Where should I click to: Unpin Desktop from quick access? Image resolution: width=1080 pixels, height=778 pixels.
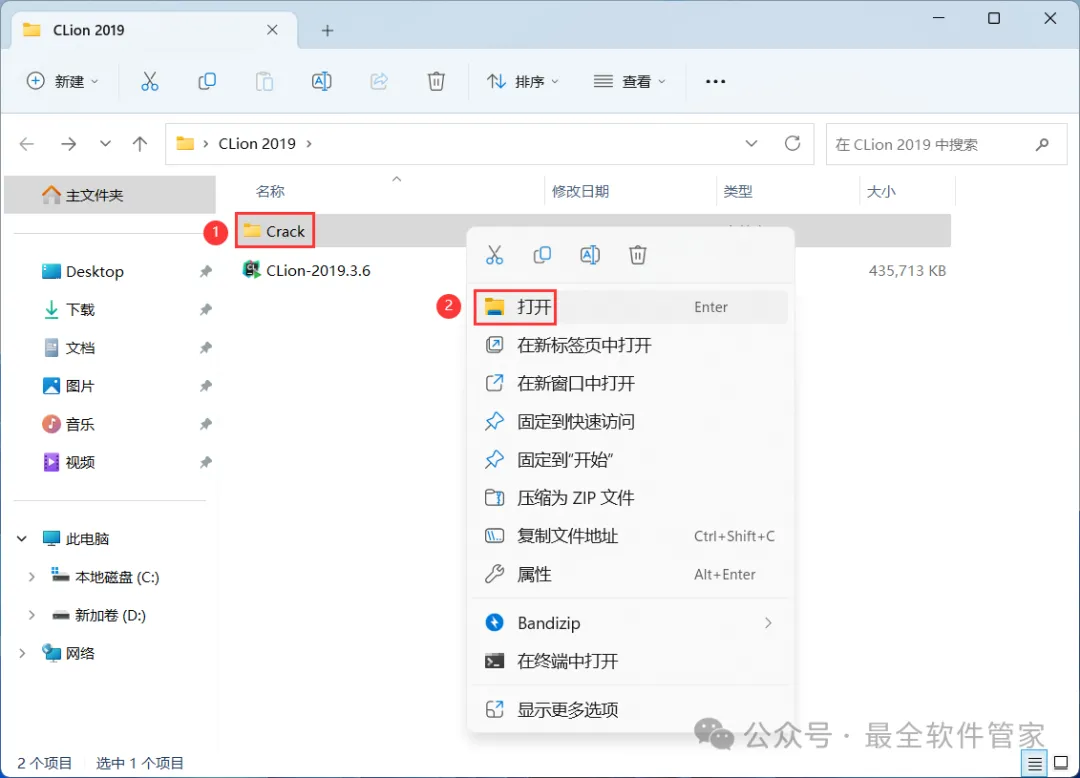pyautogui.click(x=205, y=272)
